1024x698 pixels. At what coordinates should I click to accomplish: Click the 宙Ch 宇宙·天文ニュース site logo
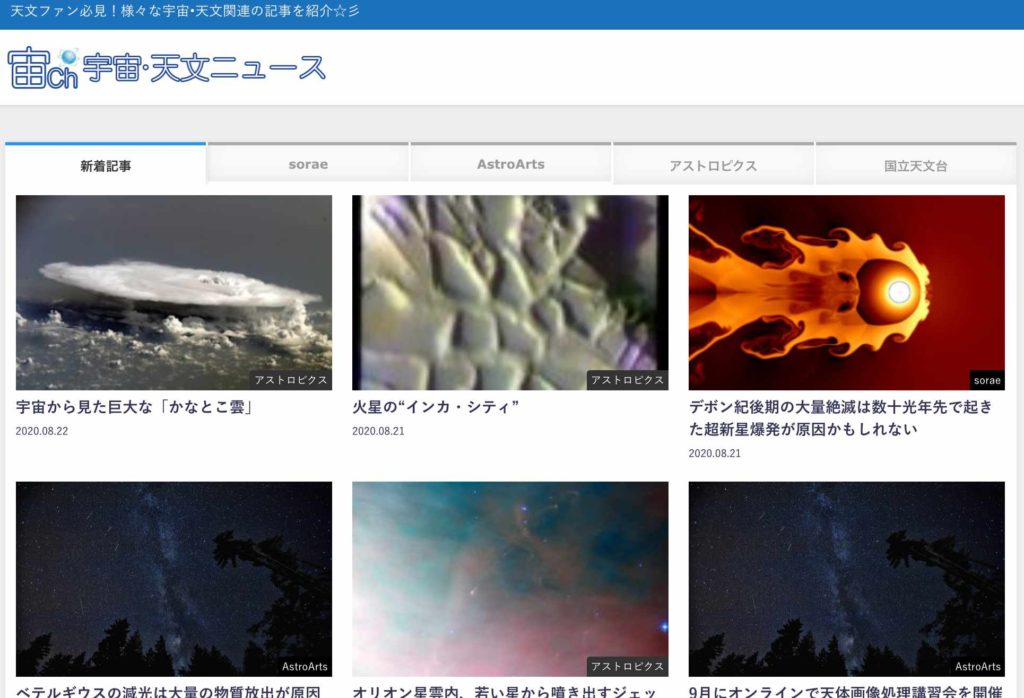pos(167,68)
